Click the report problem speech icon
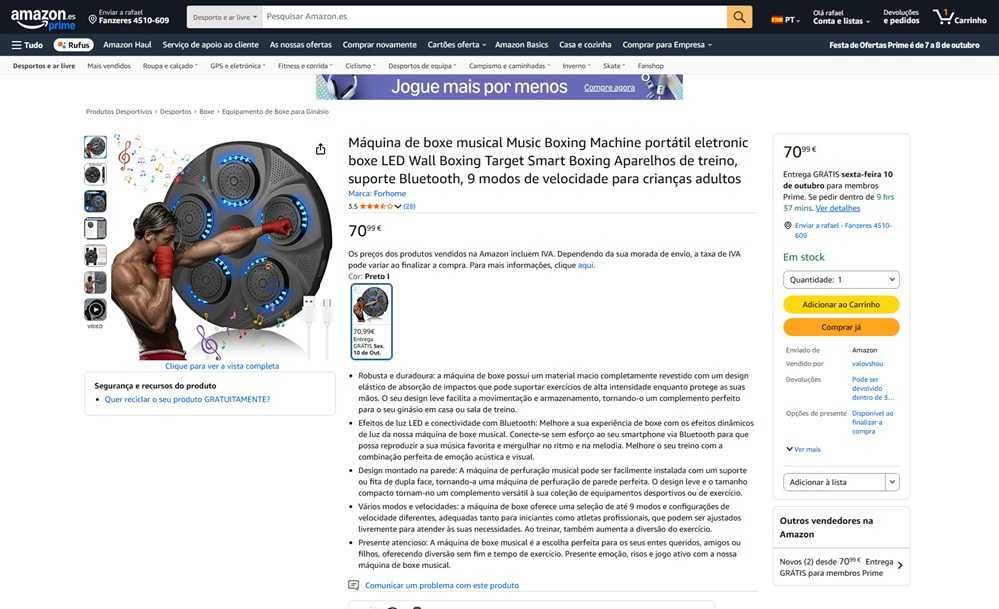Image resolution: width=999 pixels, height=609 pixels. point(354,585)
